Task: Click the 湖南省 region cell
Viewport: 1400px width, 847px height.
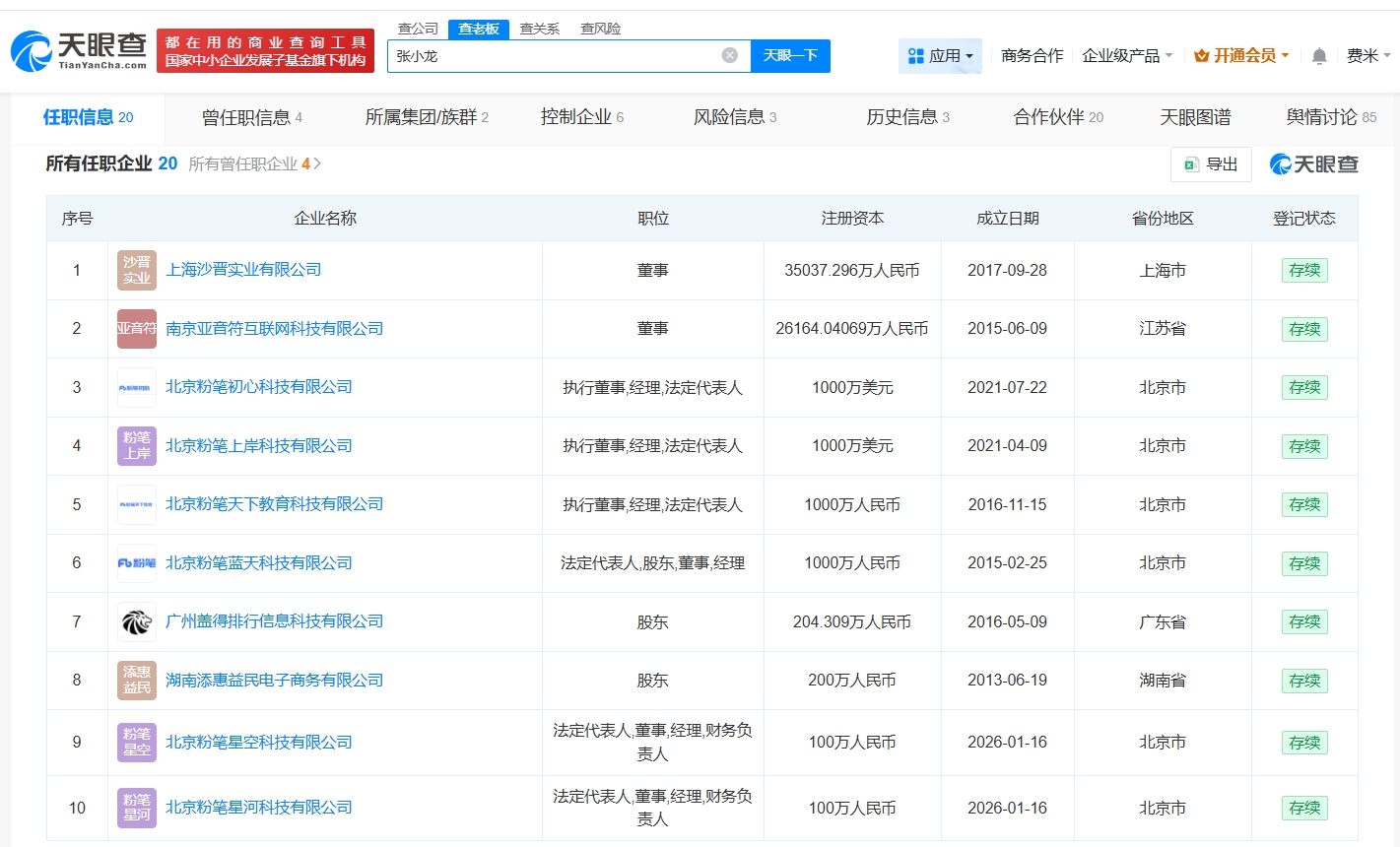Action: 1163,681
